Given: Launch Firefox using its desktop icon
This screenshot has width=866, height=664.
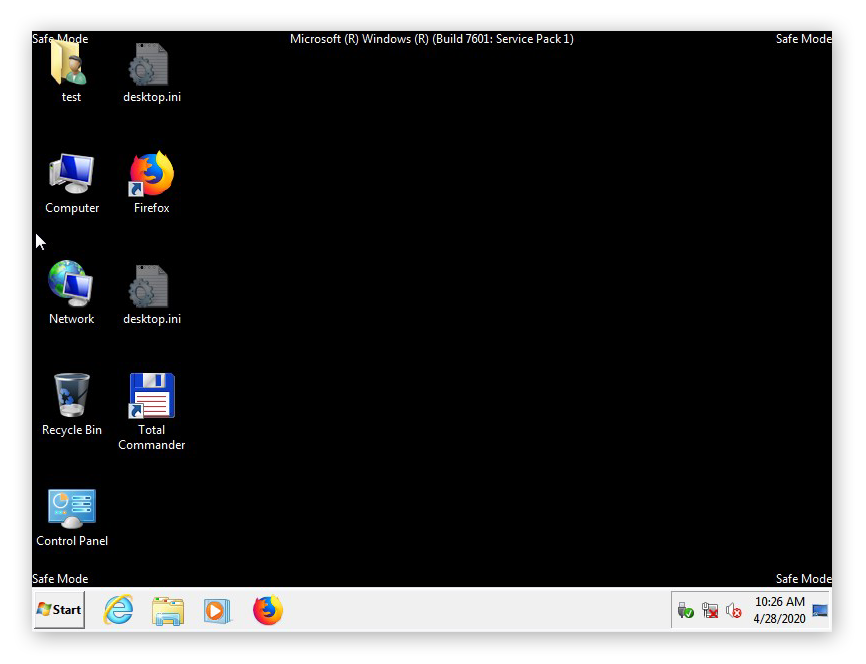Looking at the screenshot, I should pyautogui.click(x=151, y=172).
